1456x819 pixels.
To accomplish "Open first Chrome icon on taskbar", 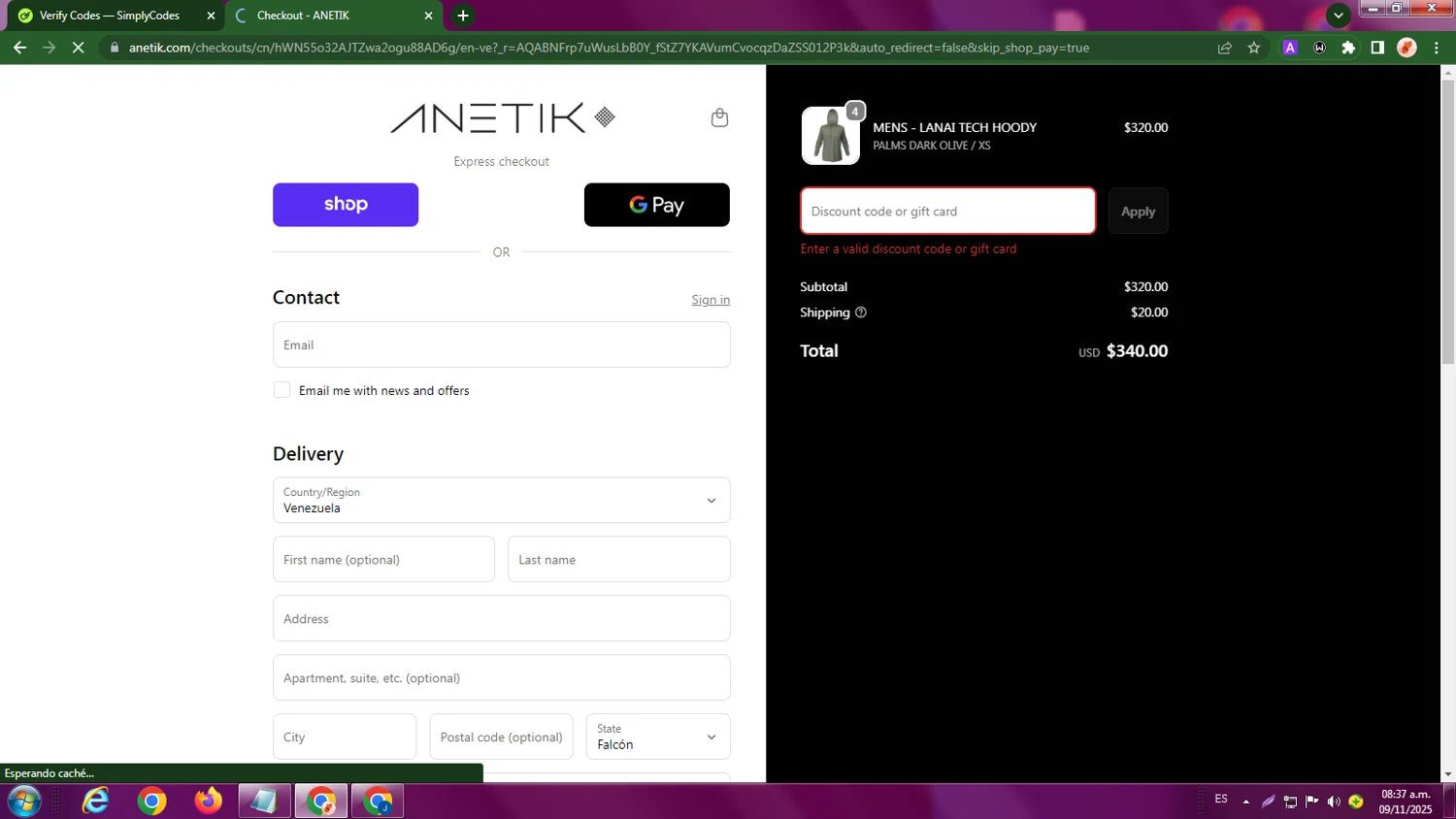I will tap(151, 802).
